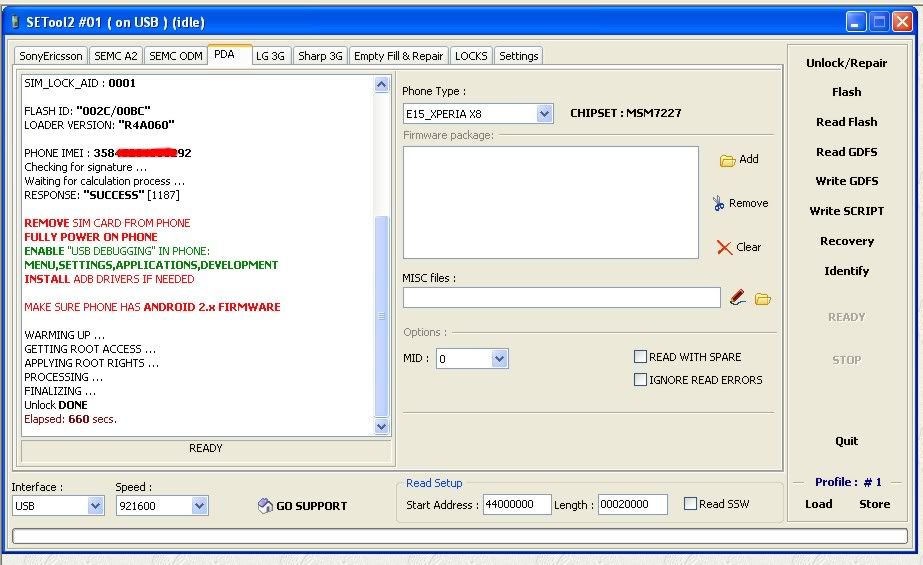Click the SETool2 title bar app icon

click(16, 22)
